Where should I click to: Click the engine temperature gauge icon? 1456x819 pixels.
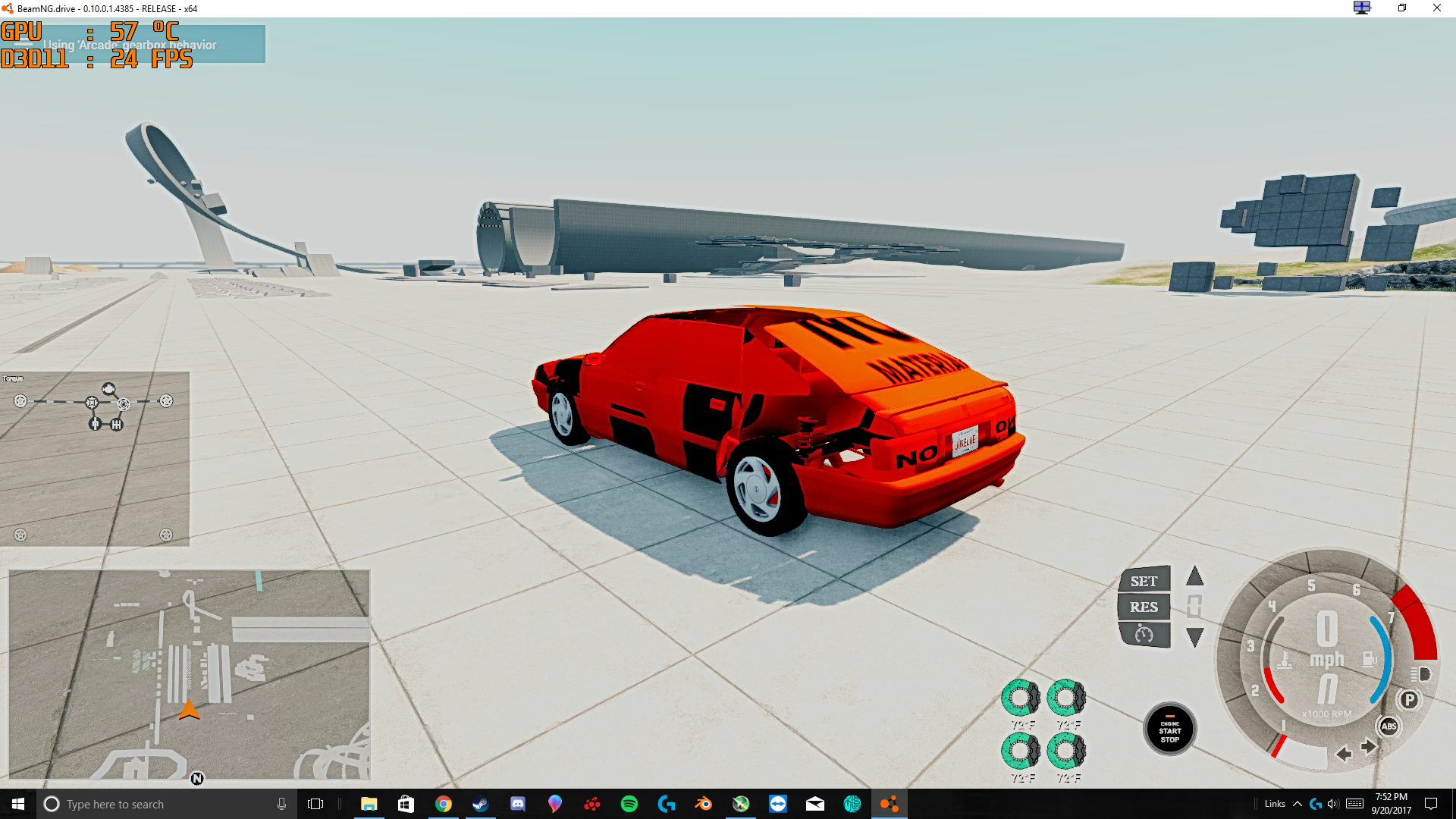[1285, 661]
